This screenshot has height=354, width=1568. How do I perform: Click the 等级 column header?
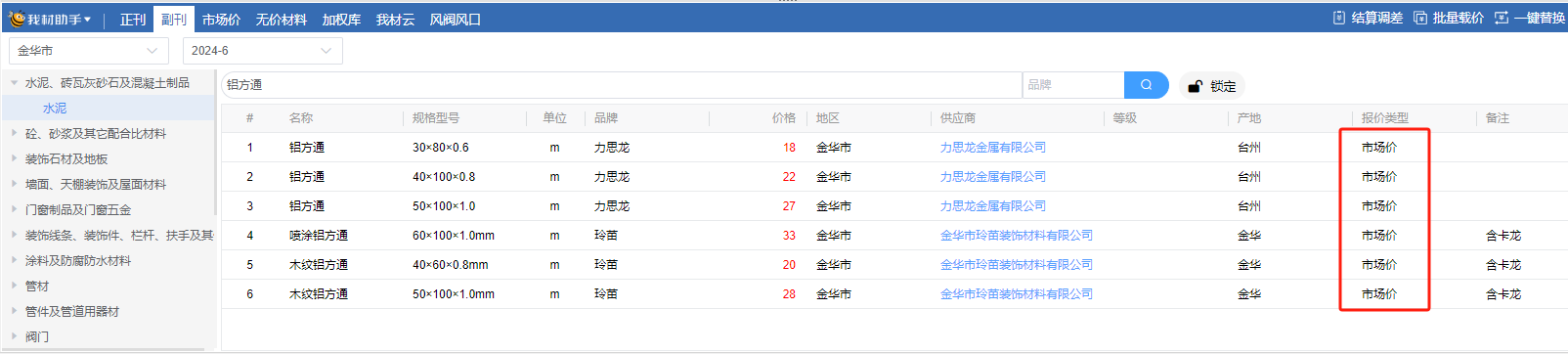tap(1125, 118)
